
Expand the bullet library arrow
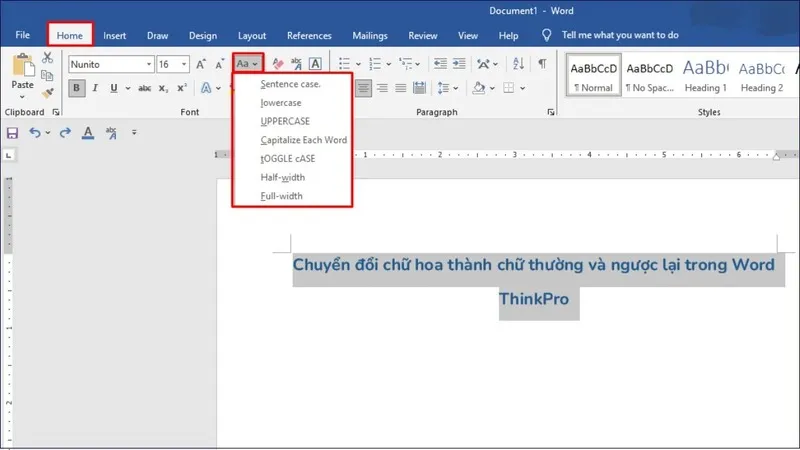pyautogui.click(x=358, y=64)
